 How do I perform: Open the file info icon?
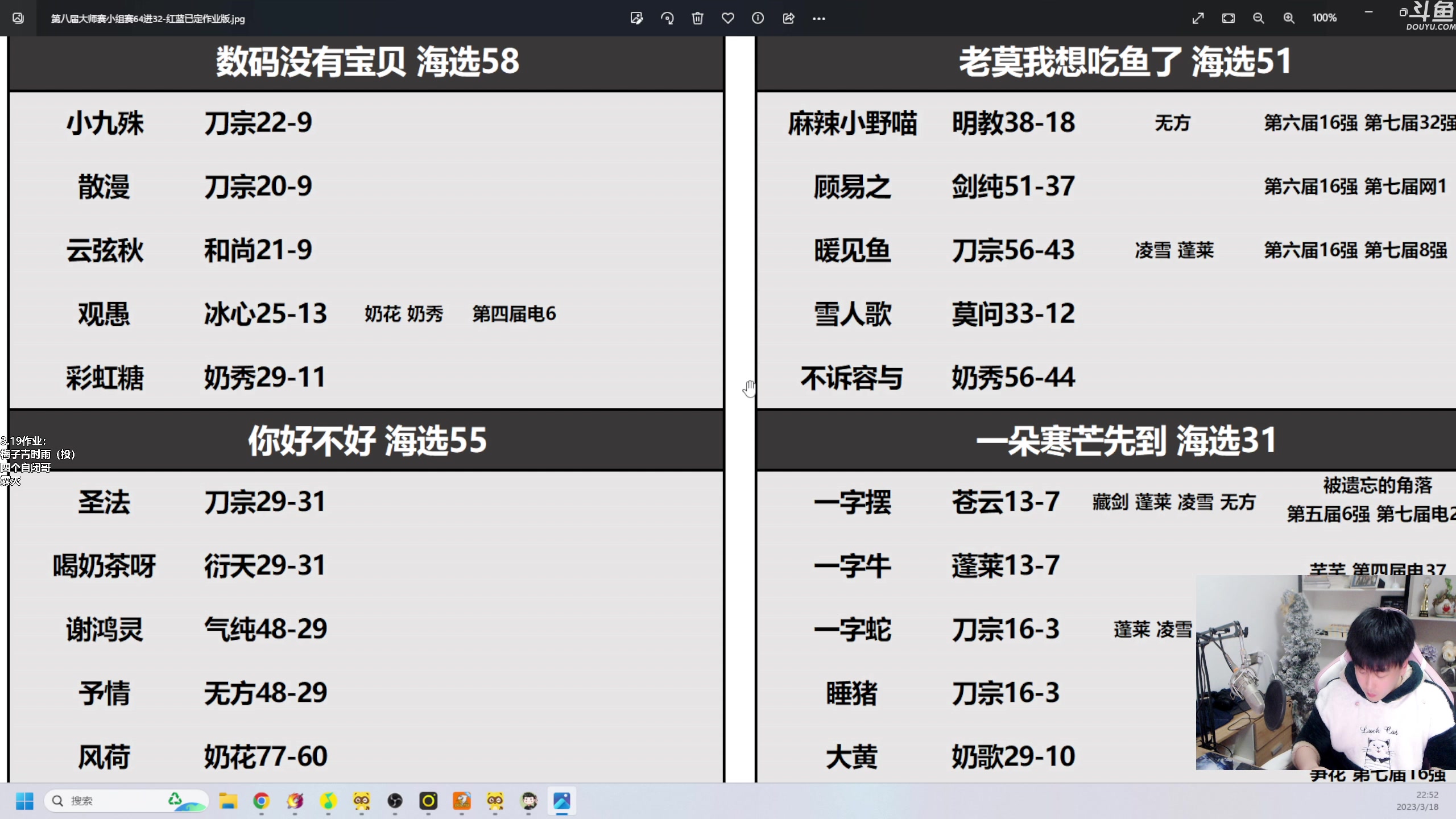pyautogui.click(x=758, y=18)
